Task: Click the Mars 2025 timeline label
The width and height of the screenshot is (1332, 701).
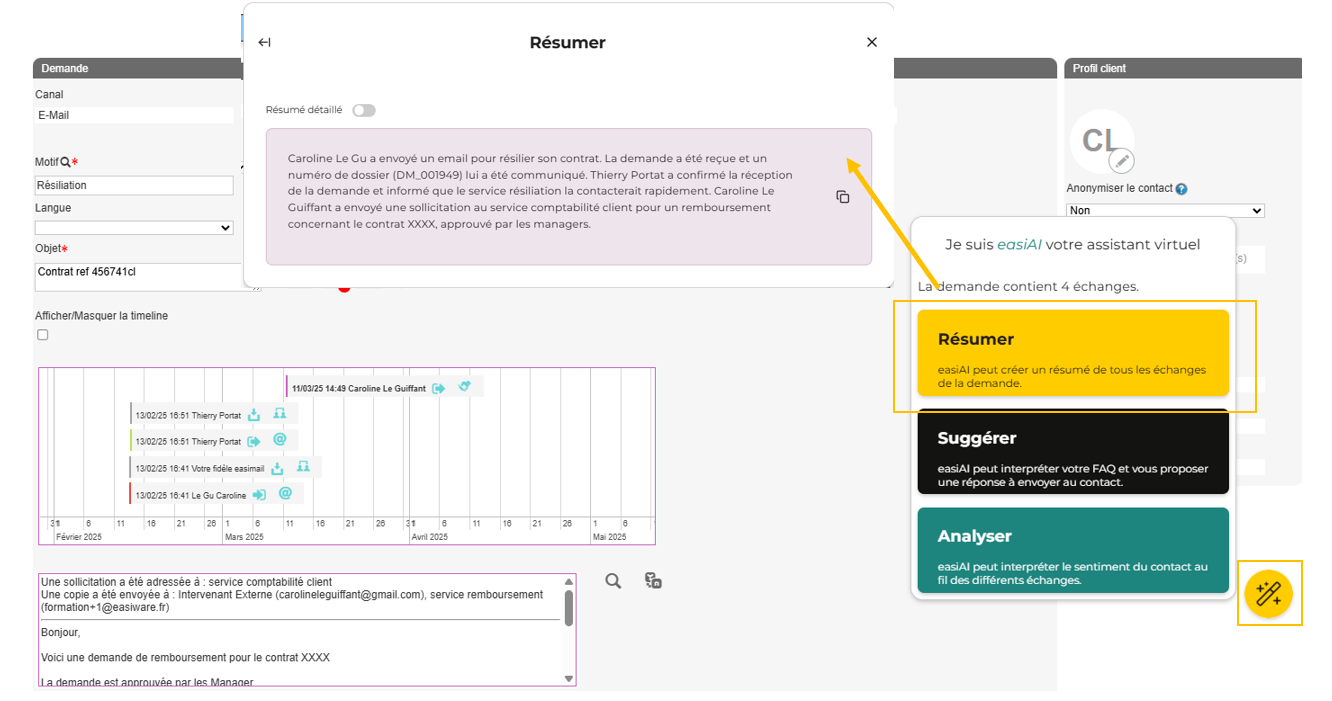Action: point(244,537)
